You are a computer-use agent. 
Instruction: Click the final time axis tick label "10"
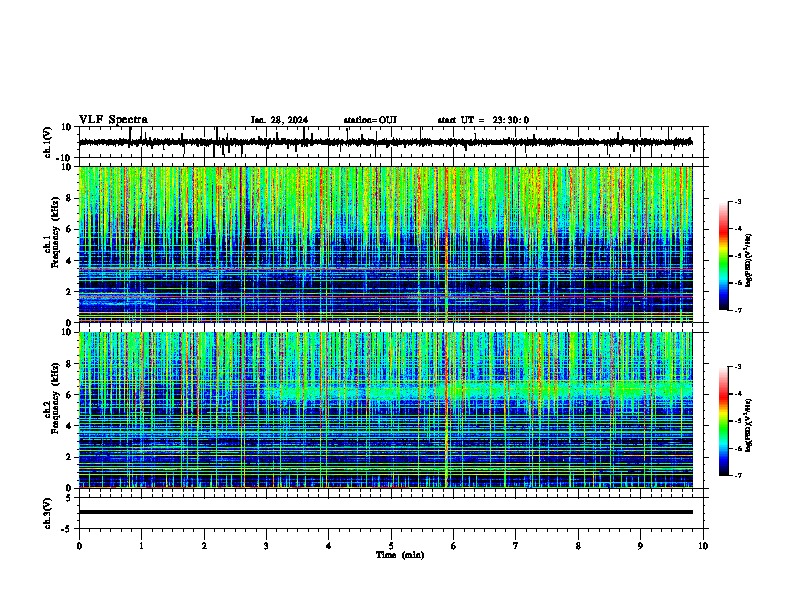point(703,546)
